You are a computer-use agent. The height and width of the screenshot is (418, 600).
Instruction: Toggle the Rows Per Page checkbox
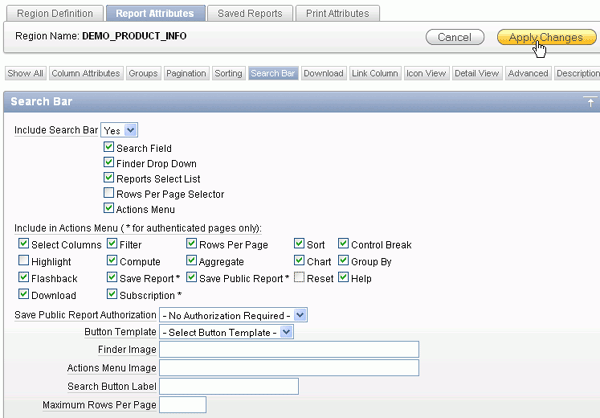click(191, 243)
